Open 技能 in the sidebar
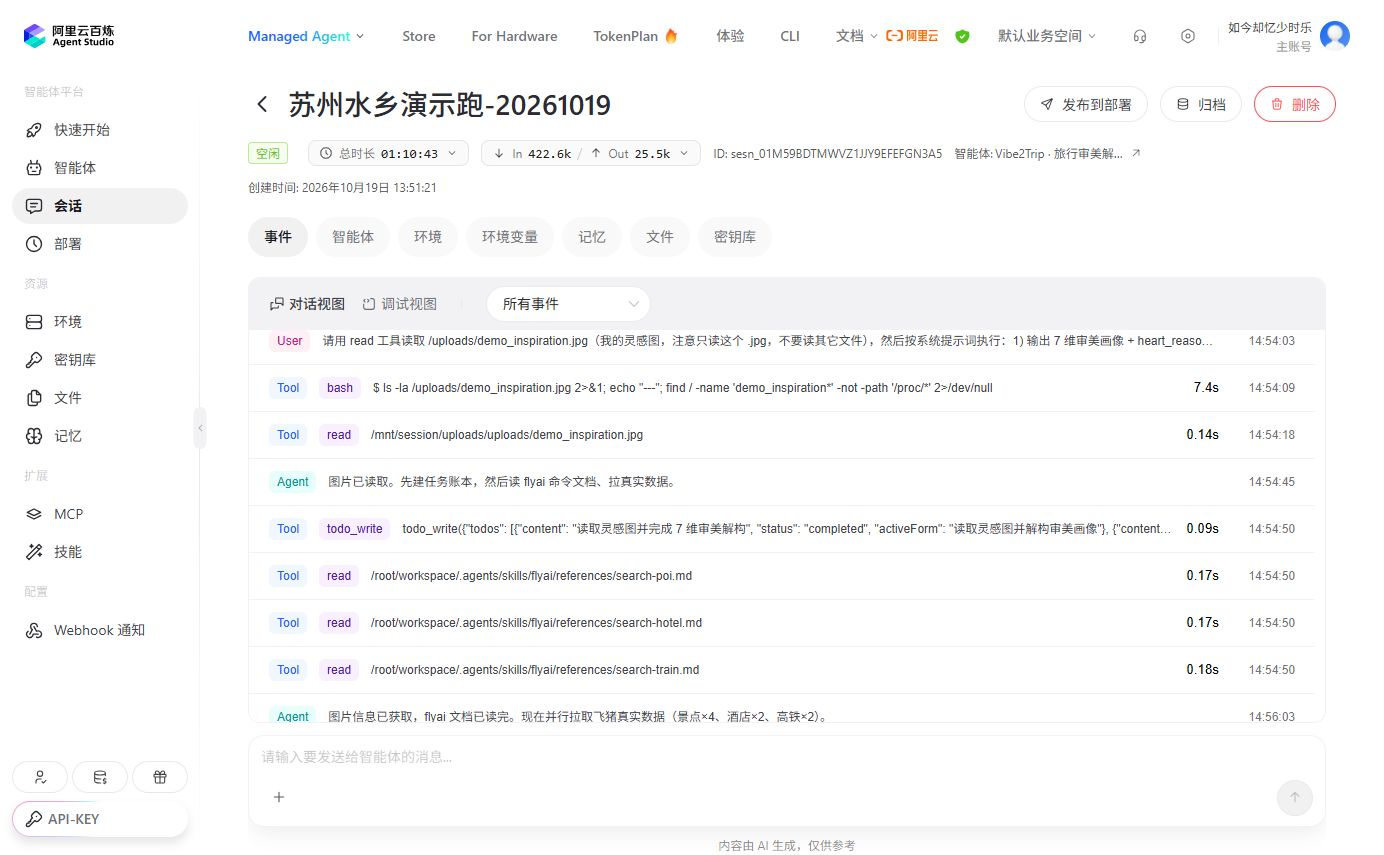This screenshot has height=855, width=1384. [100, 552]
